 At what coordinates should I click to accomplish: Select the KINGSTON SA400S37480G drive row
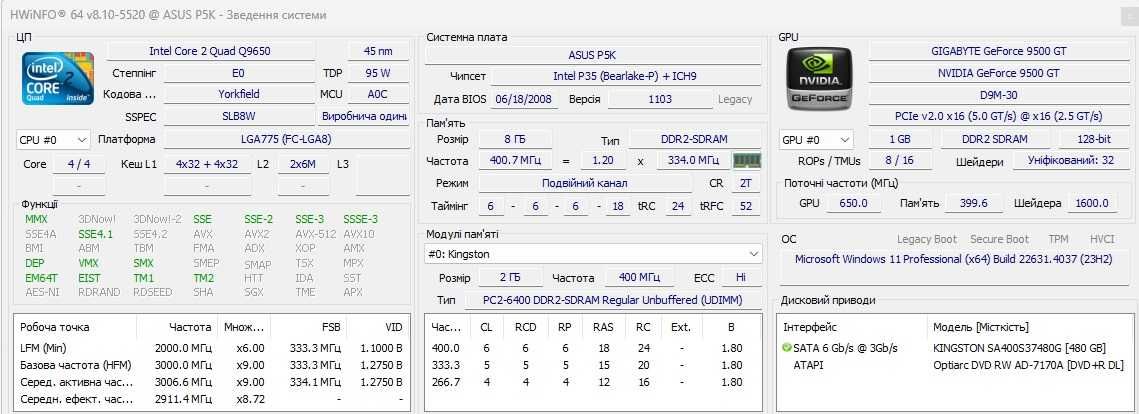coord(954,348)
